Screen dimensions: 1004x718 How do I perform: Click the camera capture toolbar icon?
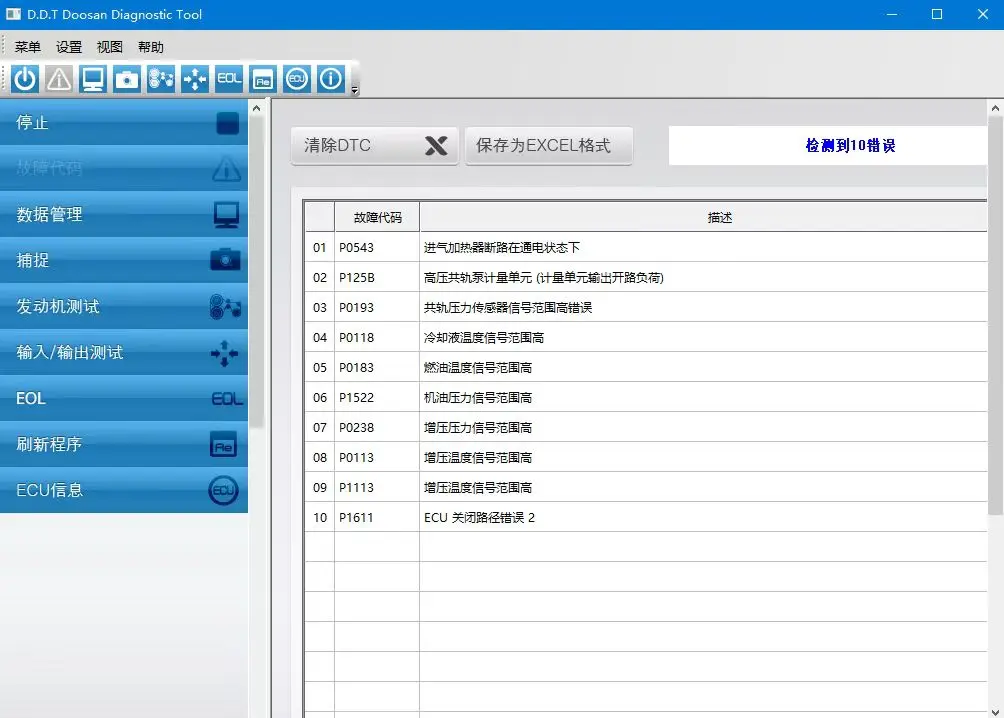pos(127,79)
